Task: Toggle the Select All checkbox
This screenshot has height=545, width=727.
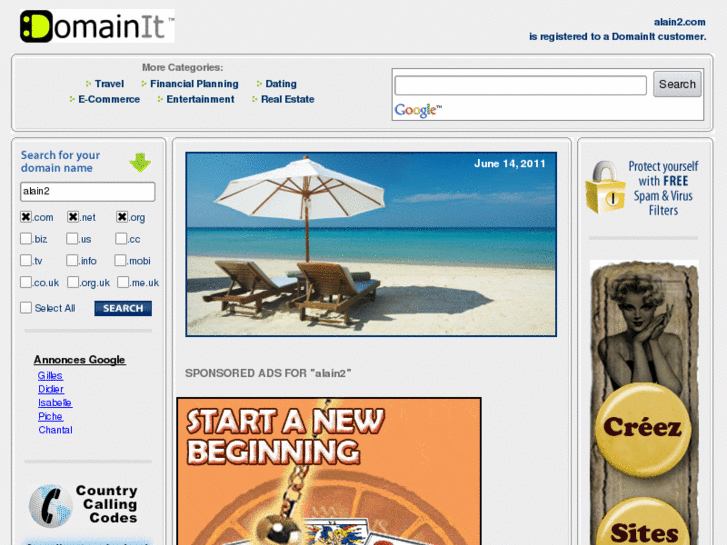Action: (x=26, y=308)
